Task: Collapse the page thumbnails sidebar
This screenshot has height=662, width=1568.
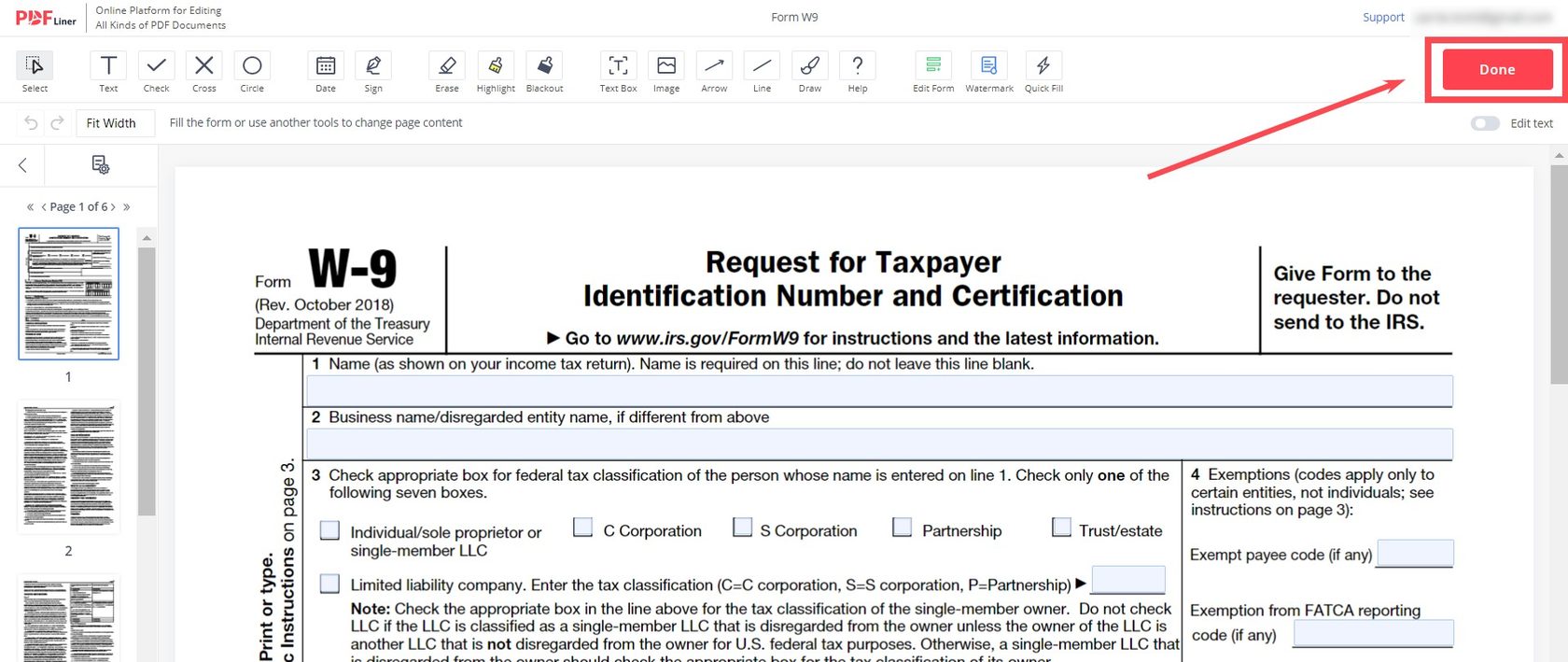Action: (22, 165)
